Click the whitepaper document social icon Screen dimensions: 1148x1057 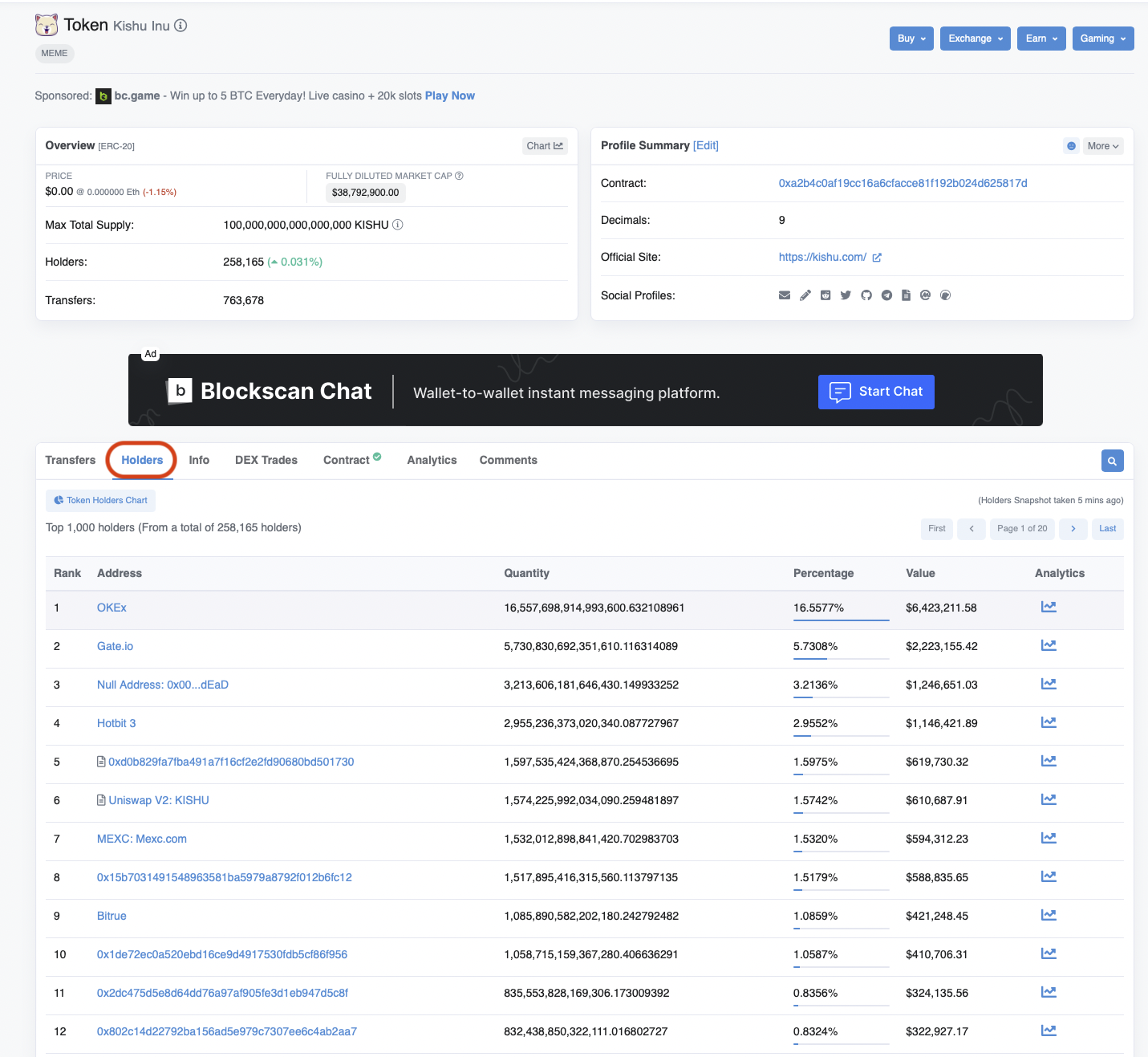pyautogui.click(x=906, y=295)
